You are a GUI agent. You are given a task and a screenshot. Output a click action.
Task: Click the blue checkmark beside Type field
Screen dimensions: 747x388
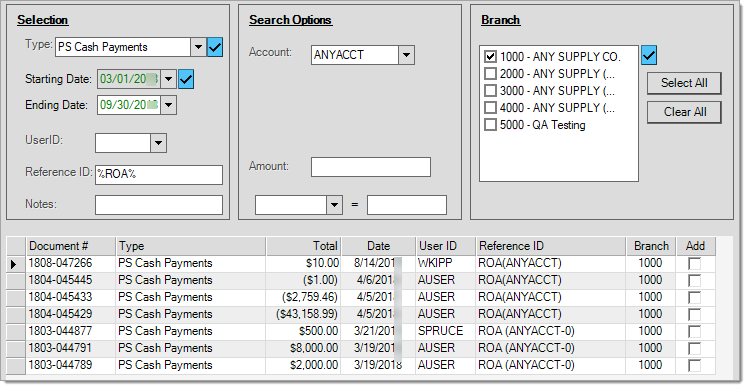pos(215,47)
